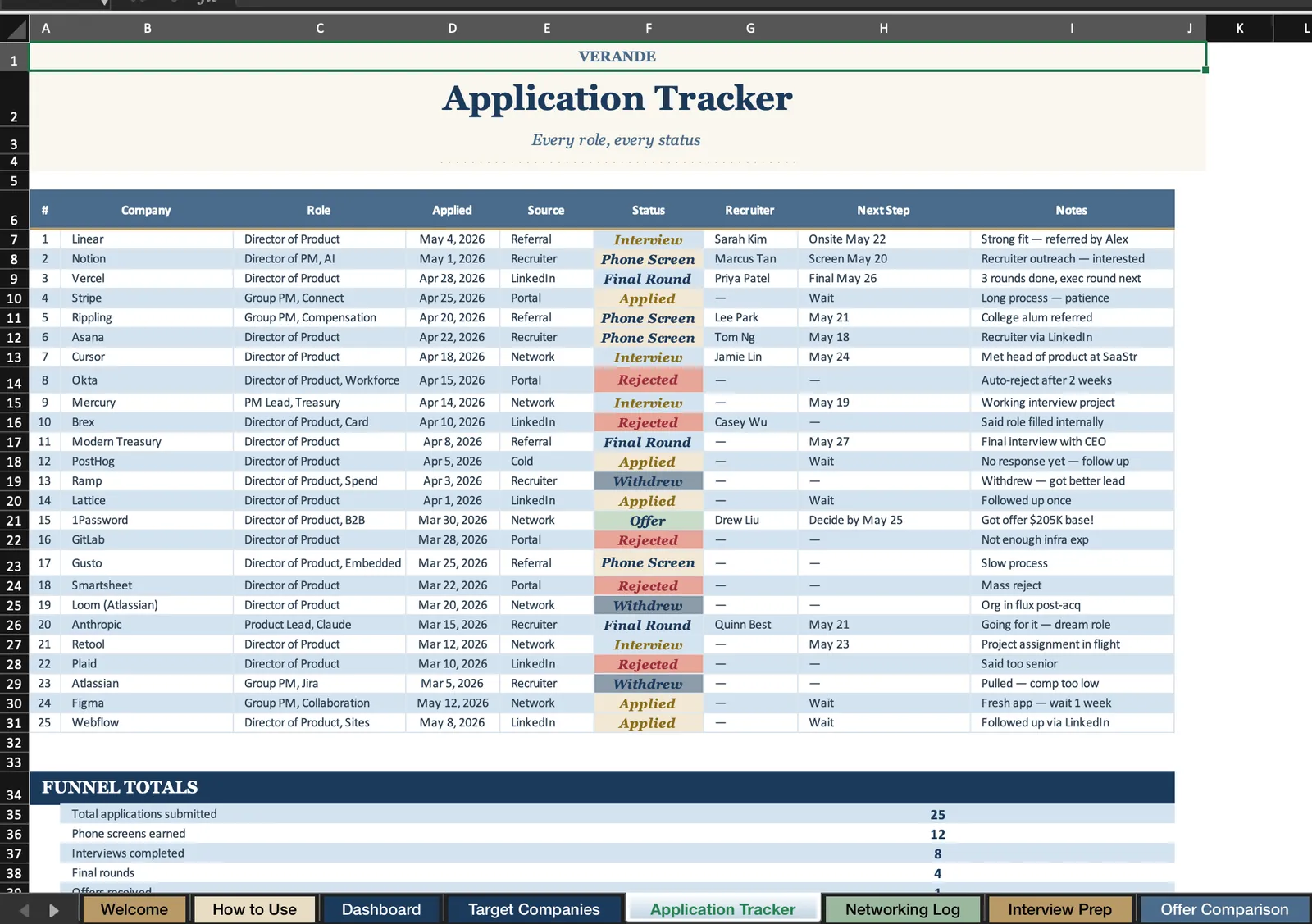
Task: Select Rippling's Phone Screen status
Action: click(x=648, y=318)
